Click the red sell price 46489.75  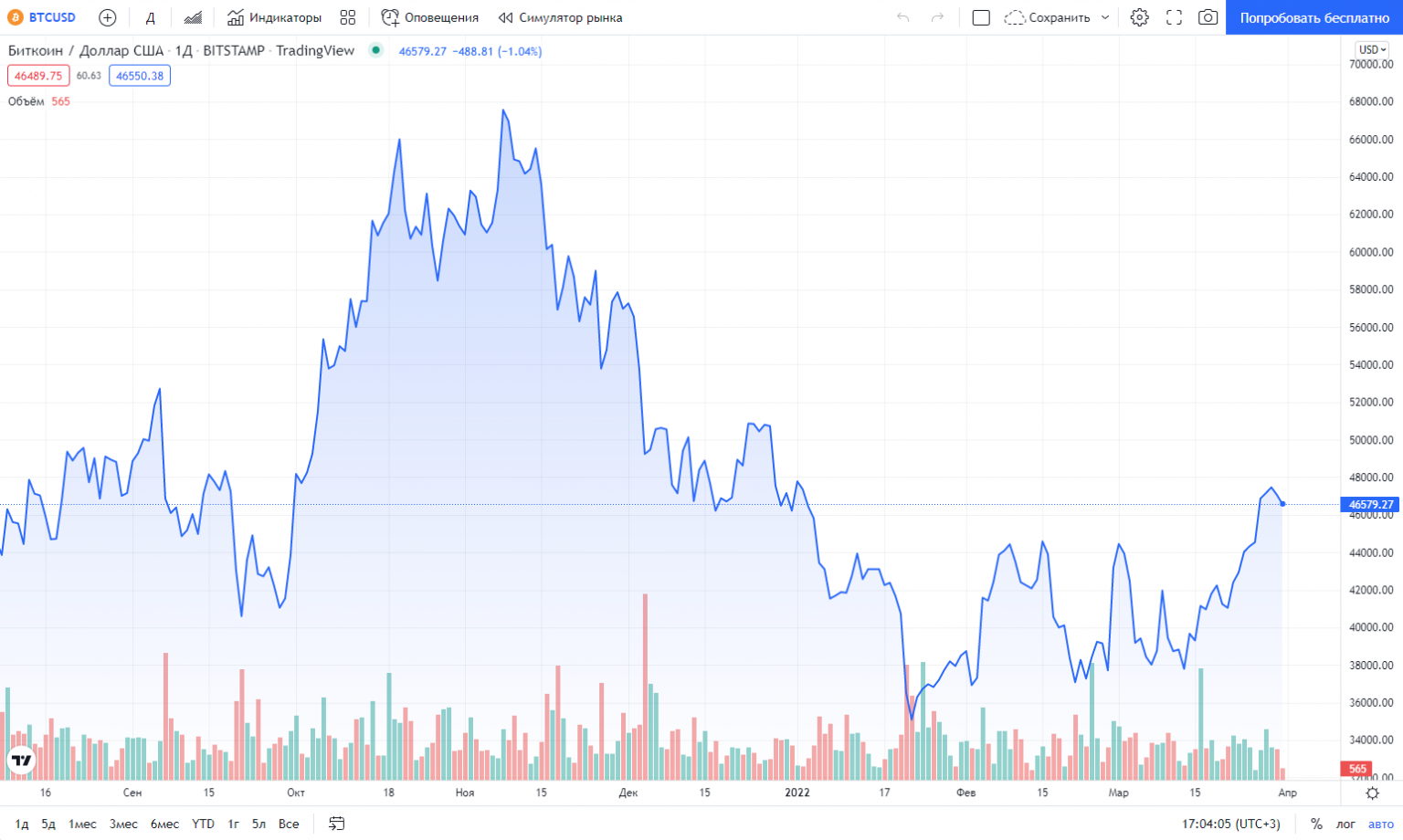pos(38,76)
